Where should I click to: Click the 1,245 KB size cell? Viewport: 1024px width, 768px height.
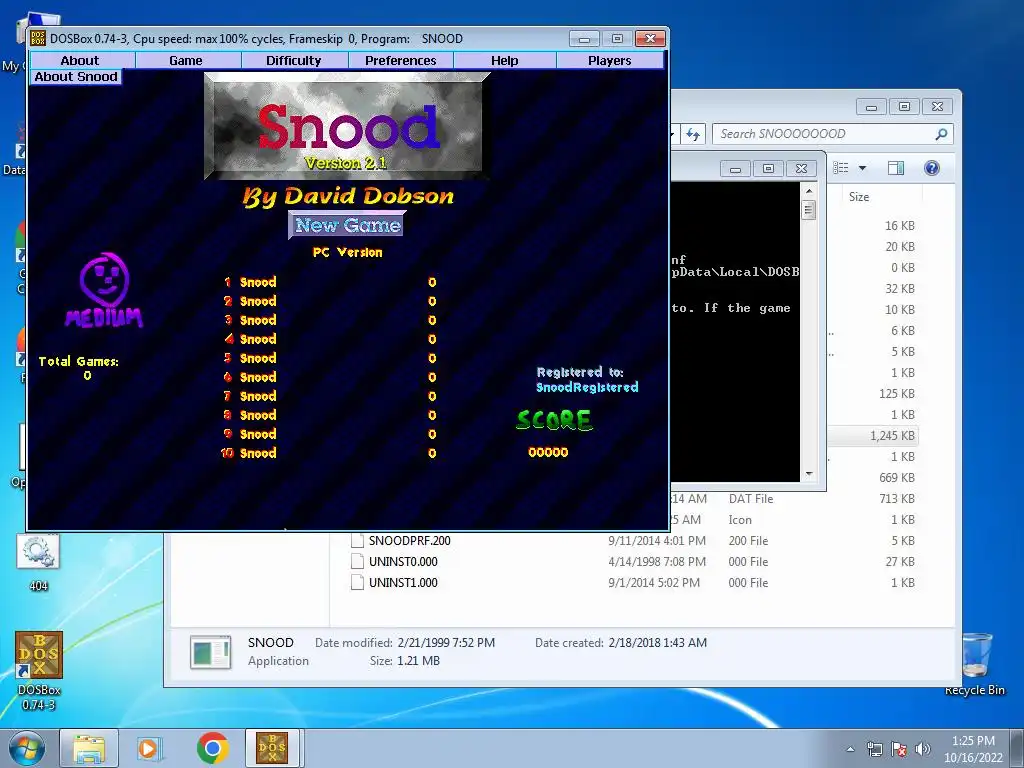point(892,436)
